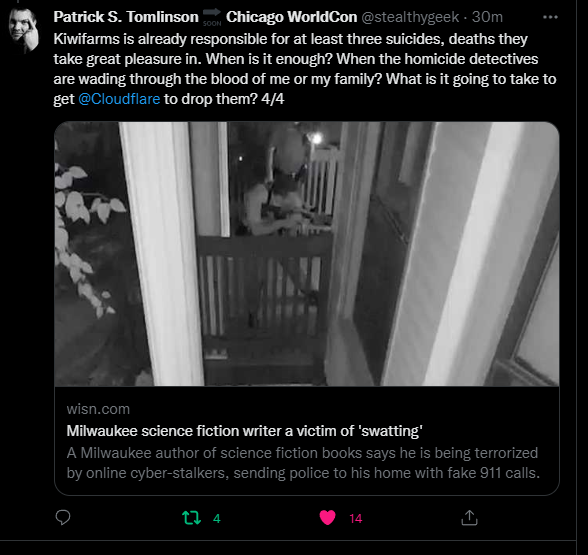Click the 'swatting' article headline

point(244,431)
